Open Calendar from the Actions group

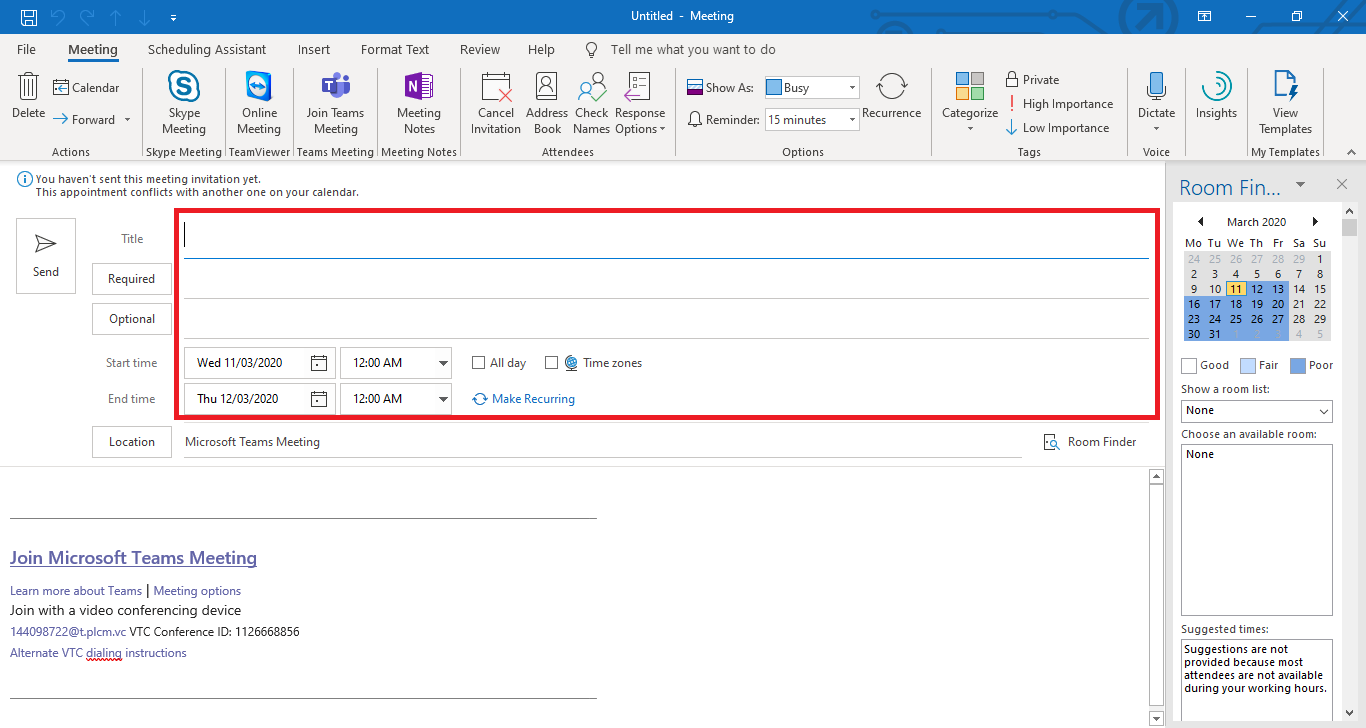tap(86, 88)
